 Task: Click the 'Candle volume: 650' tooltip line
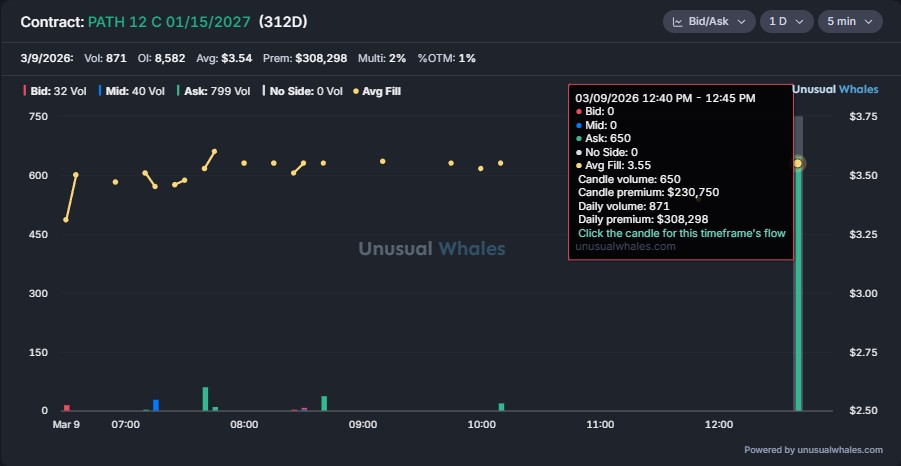coord(629,179)
